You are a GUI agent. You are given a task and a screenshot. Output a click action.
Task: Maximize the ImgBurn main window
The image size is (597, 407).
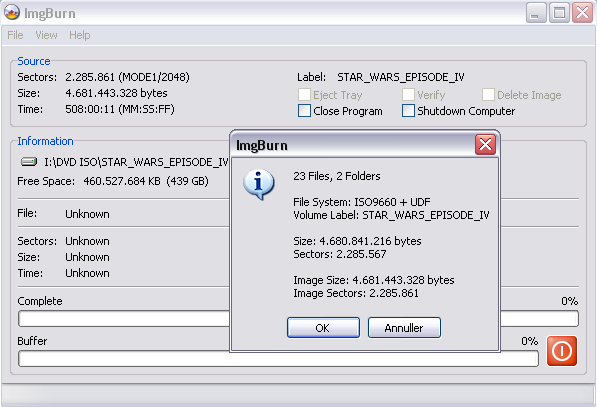click(559, 13)
